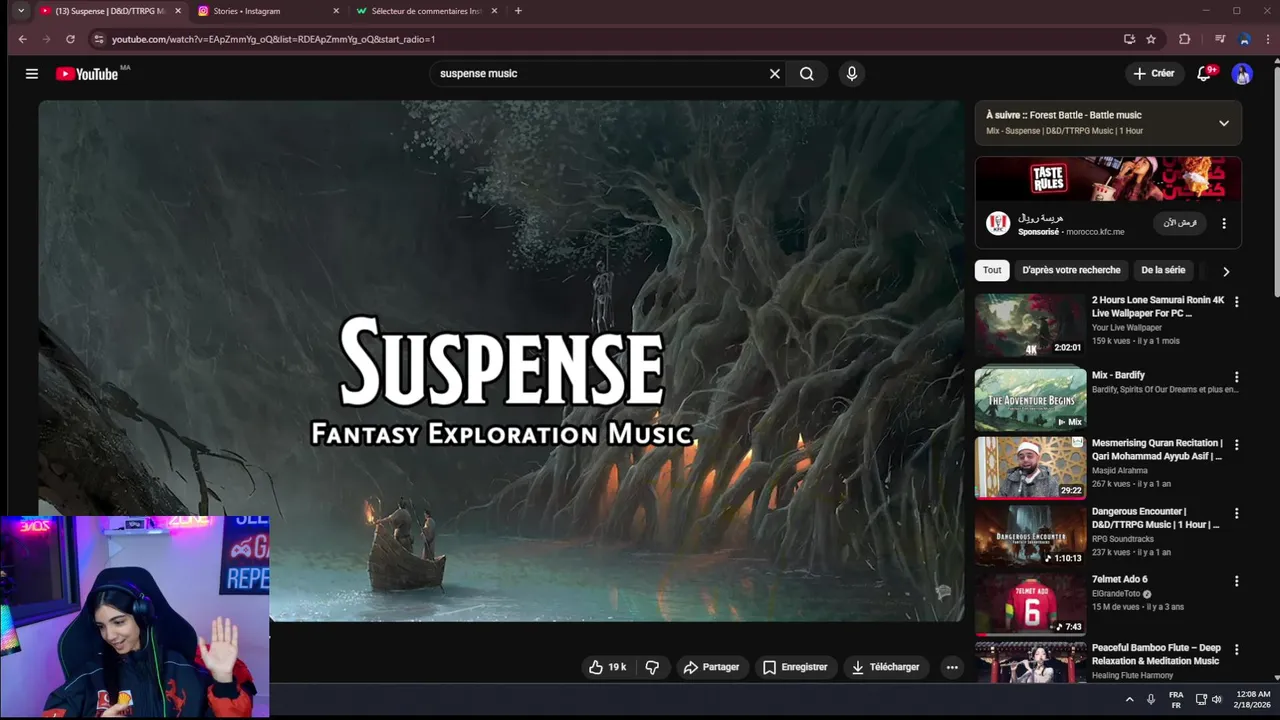Open options for Dangerous Encounter video
This screenshot has height=720, width=1280.
click(x=1236, y=513)
